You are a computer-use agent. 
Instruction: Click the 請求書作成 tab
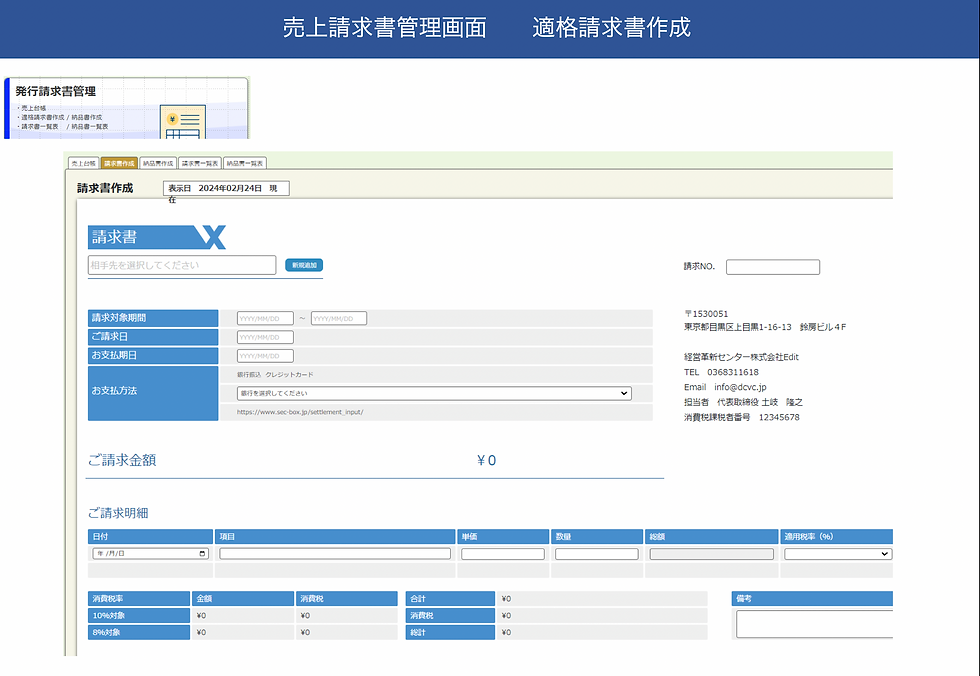[119, 163]
